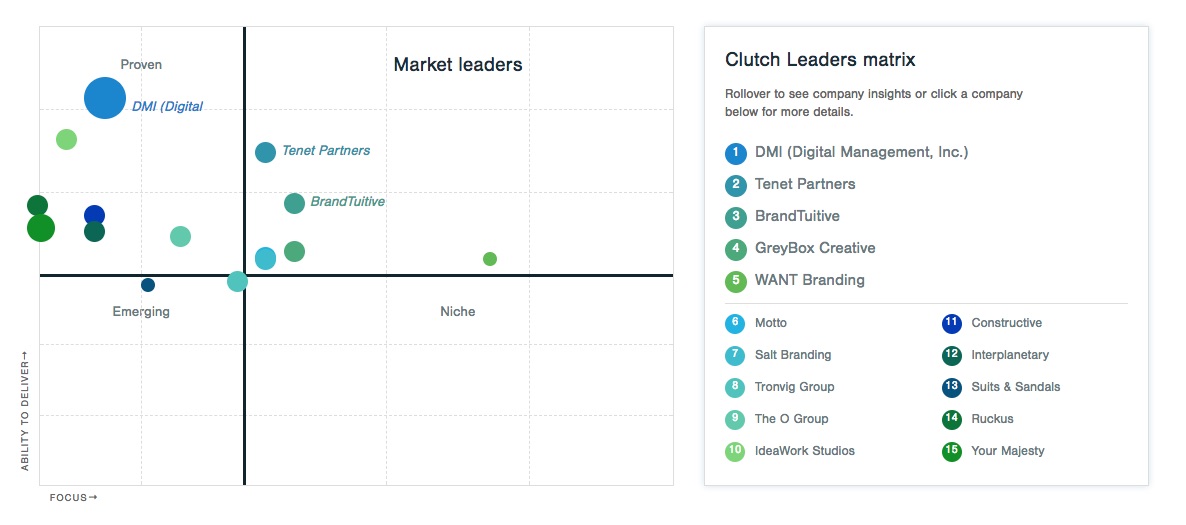Select Salt Branding from the legend list
This screenshot has width=1186, height=525.
point(793,355)
